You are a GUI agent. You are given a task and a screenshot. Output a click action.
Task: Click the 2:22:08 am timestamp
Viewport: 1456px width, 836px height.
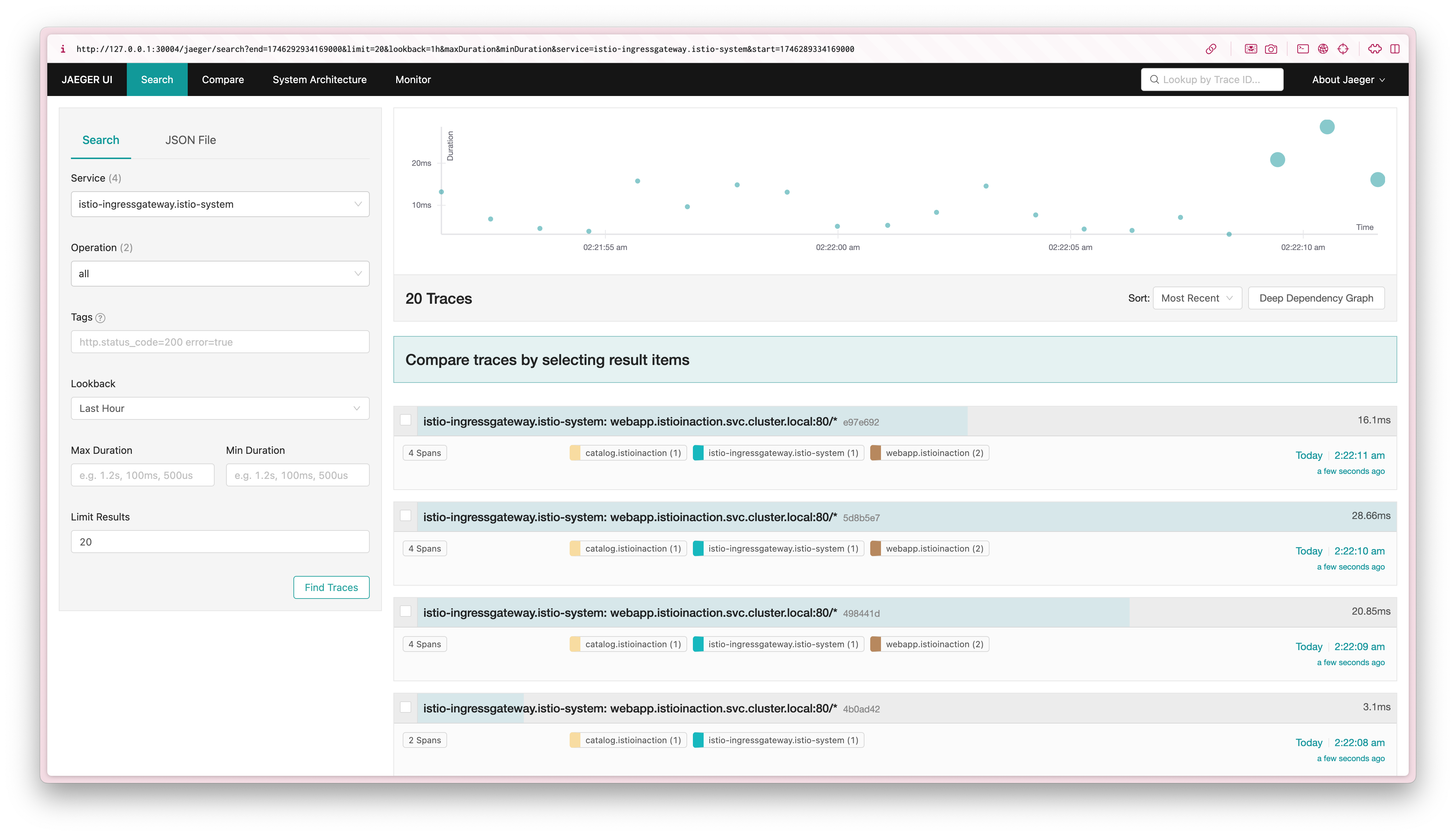tap(1359, 743)
